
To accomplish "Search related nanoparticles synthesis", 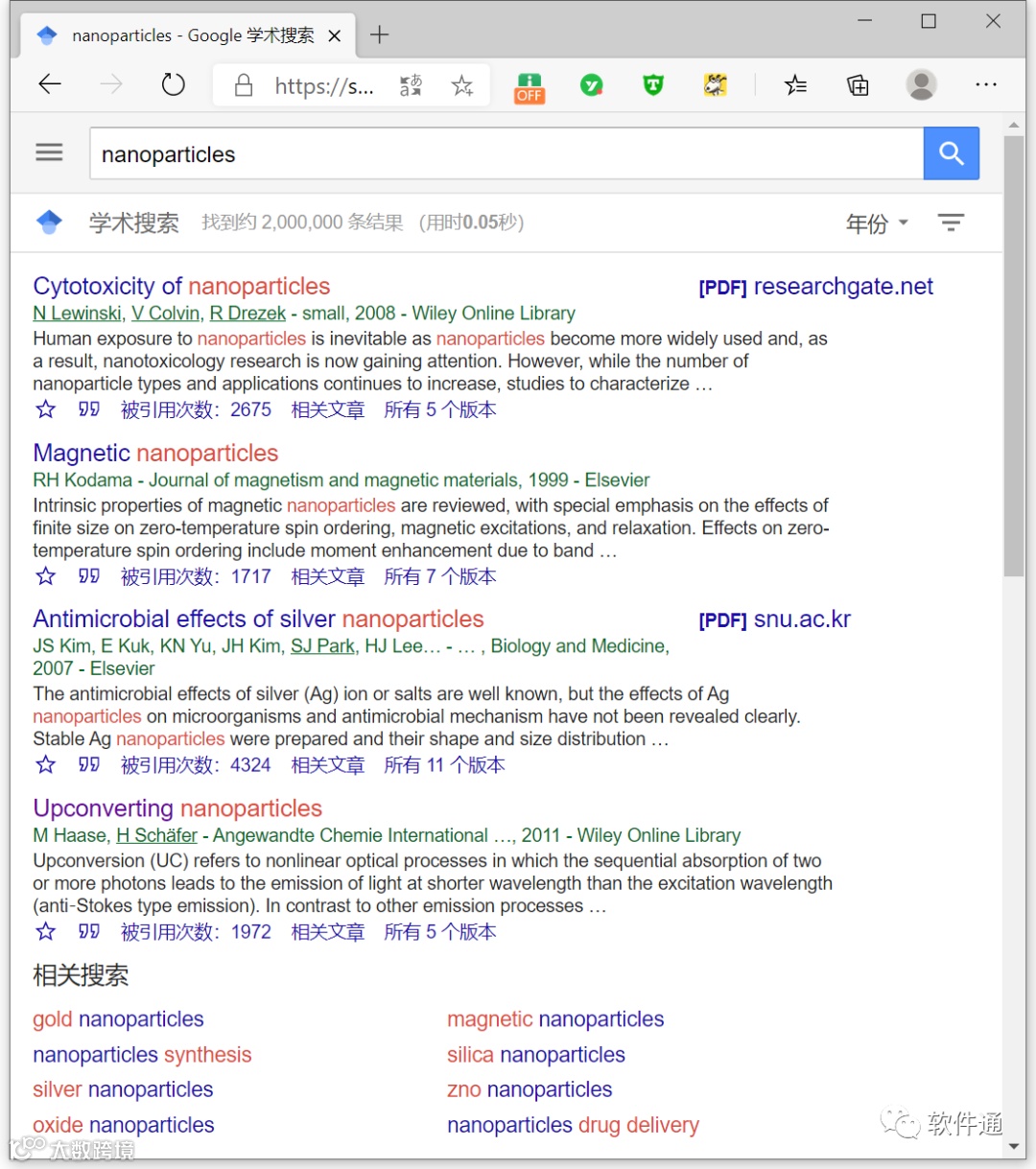I will pyautogui.click(x=142, y=1055).
